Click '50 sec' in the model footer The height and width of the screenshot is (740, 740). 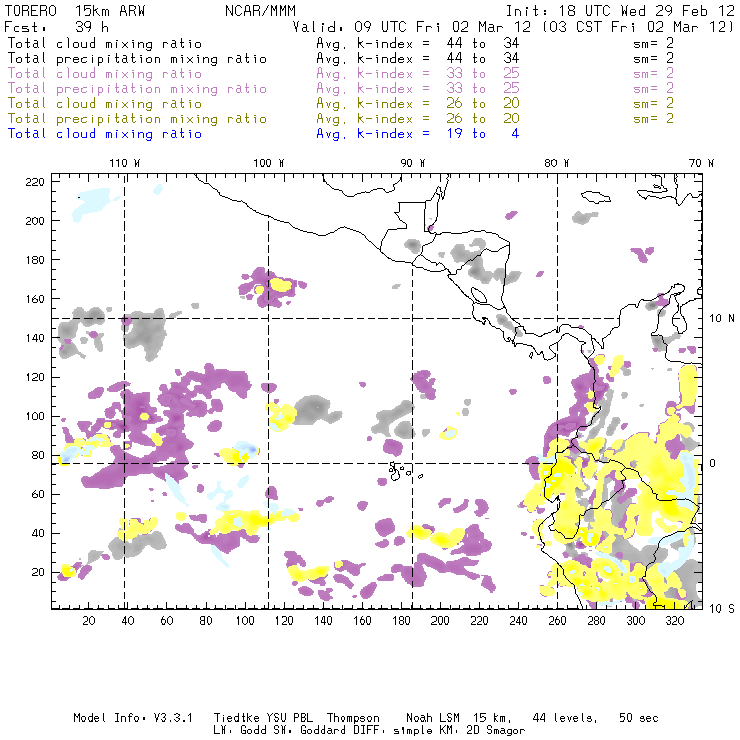639,718
